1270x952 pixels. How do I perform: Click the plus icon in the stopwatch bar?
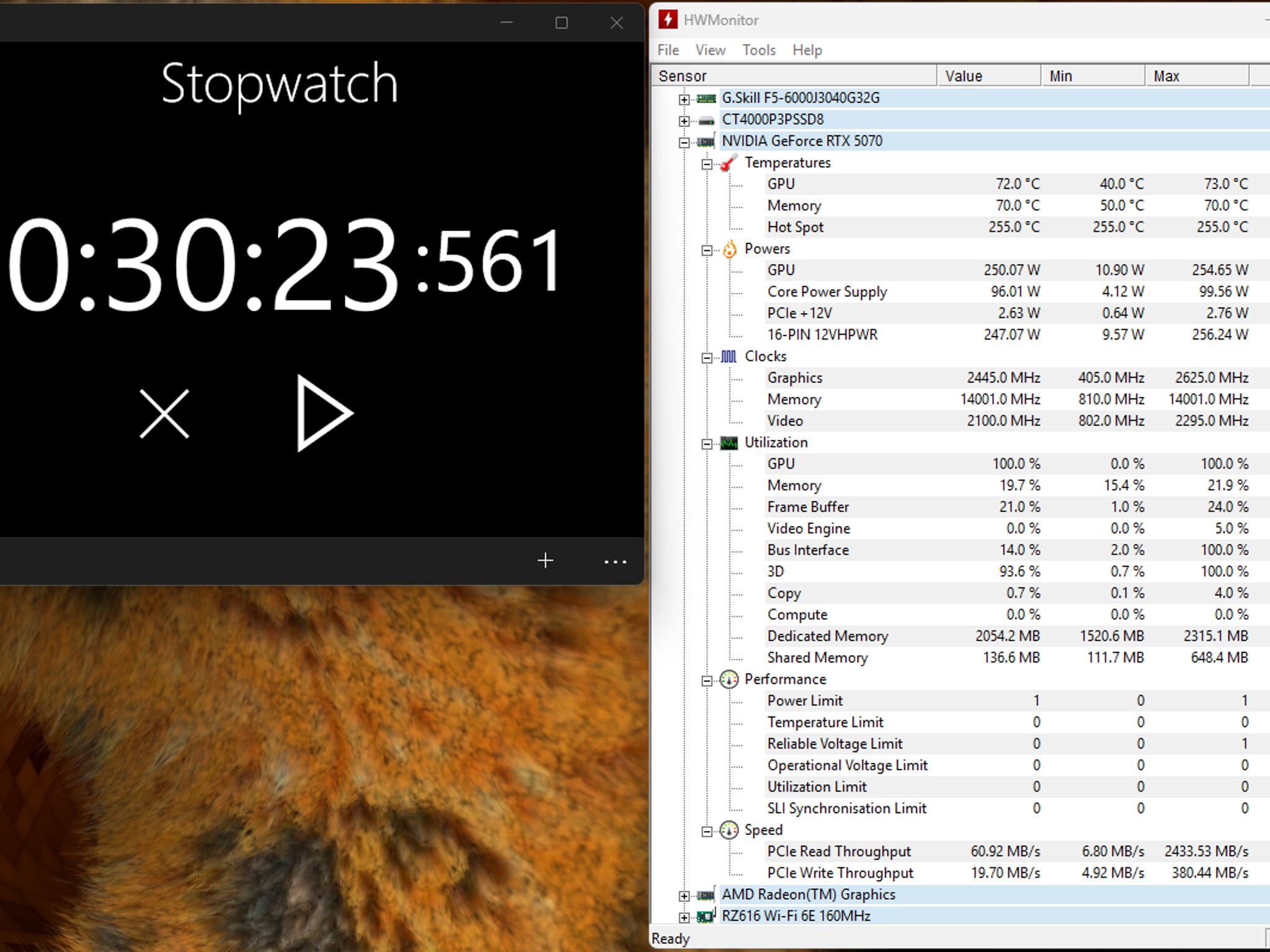click(545, 561)
